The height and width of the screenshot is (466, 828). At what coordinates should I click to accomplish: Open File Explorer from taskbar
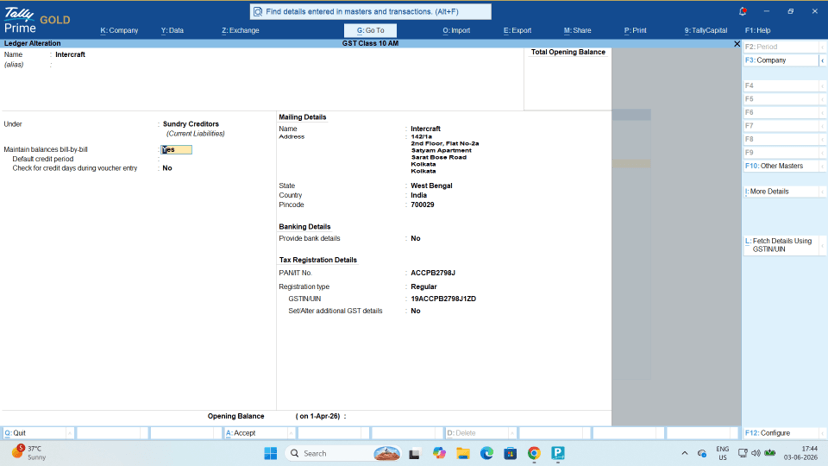point(463,453)
